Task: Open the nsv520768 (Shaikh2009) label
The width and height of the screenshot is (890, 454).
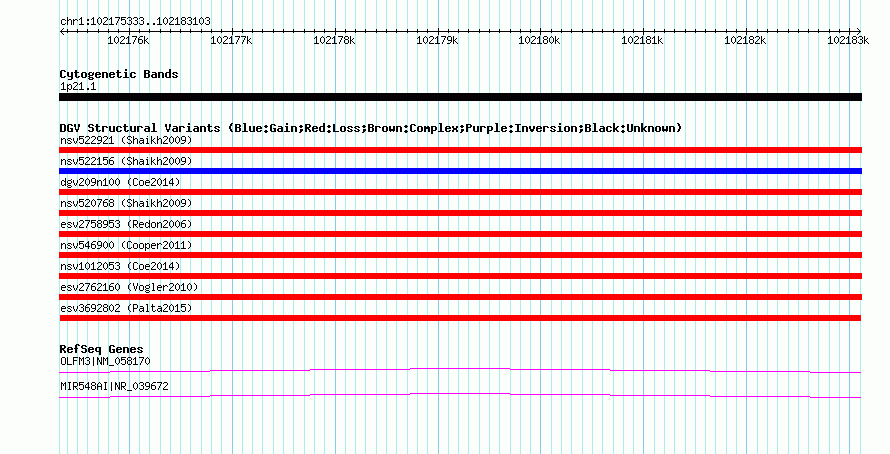Action: (x=126, y=203)
